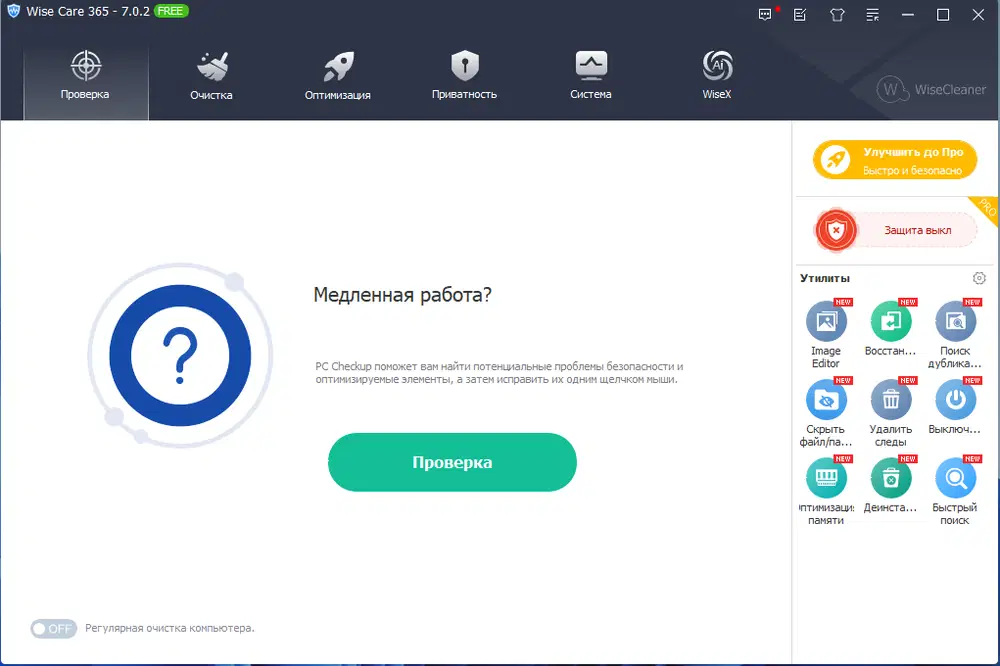Click the Wise Care 365 shield logo
This screenshot has height=666, width=1000.
coord(13,11)
